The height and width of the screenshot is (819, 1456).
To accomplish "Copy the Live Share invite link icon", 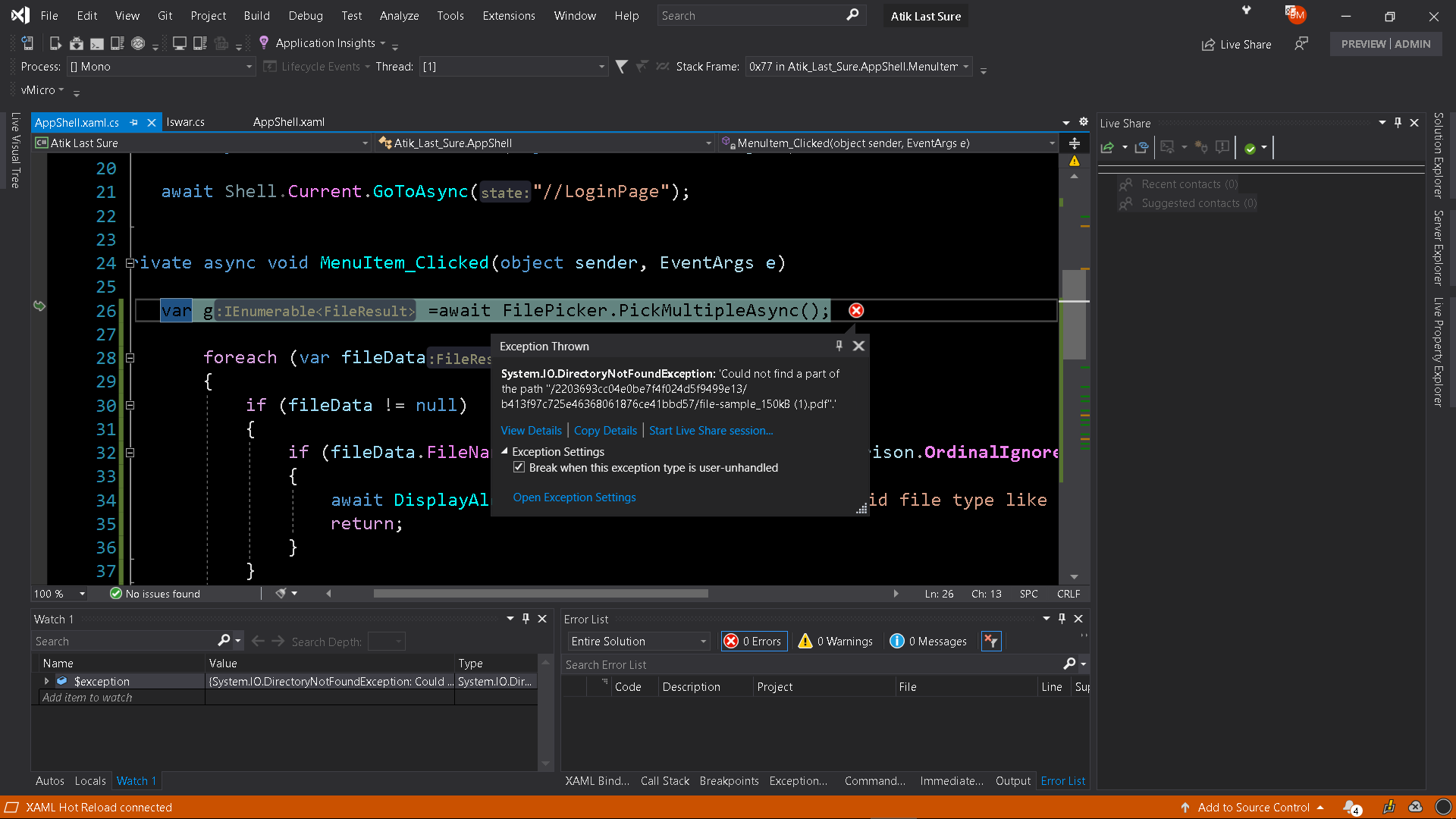I will [1142, 147].
